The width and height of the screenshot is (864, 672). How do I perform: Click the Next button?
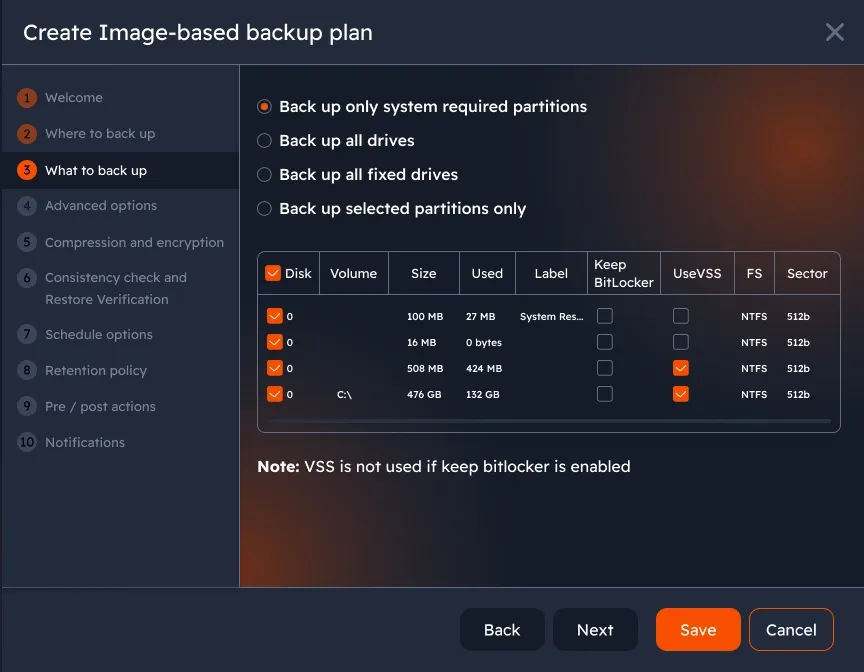point(595,630)
